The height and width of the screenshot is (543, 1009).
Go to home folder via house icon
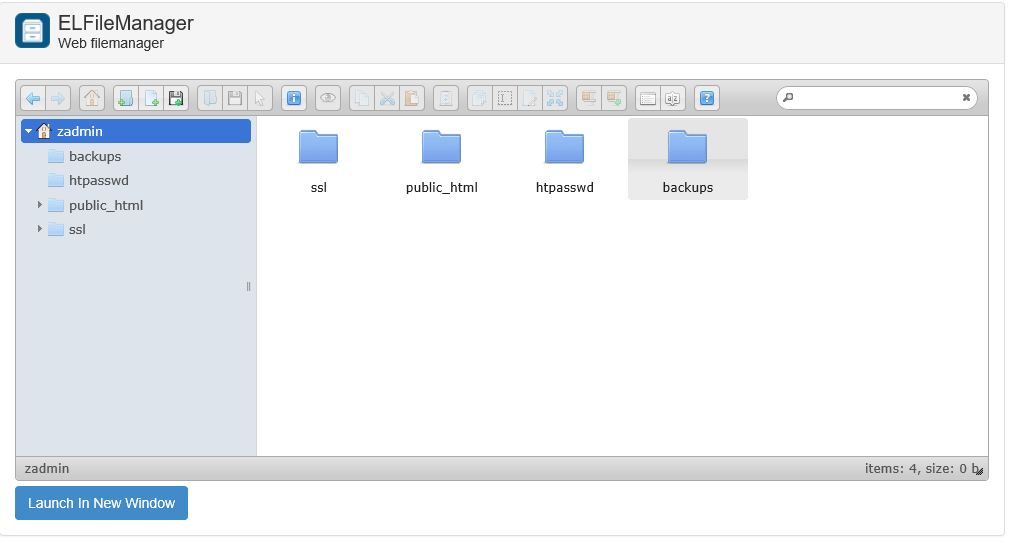point(92,98)
